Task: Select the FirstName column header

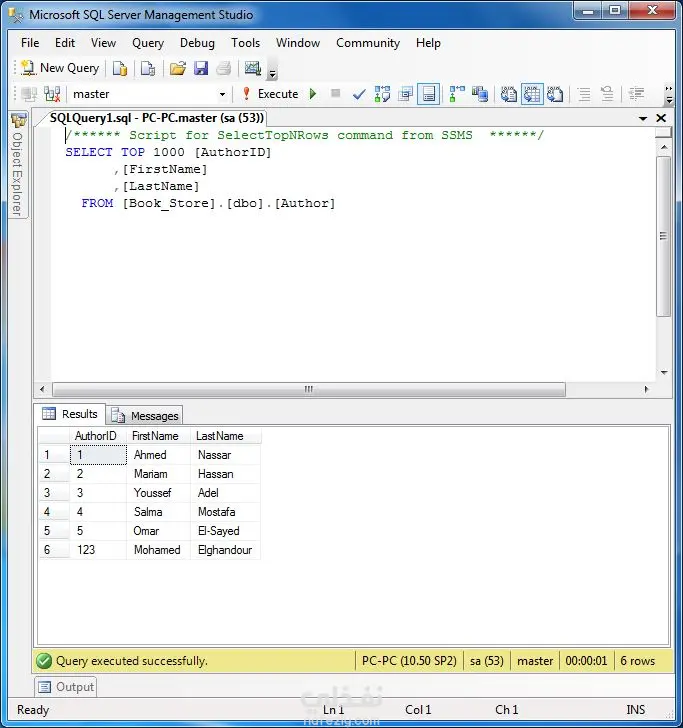Action: pos(158,436)
